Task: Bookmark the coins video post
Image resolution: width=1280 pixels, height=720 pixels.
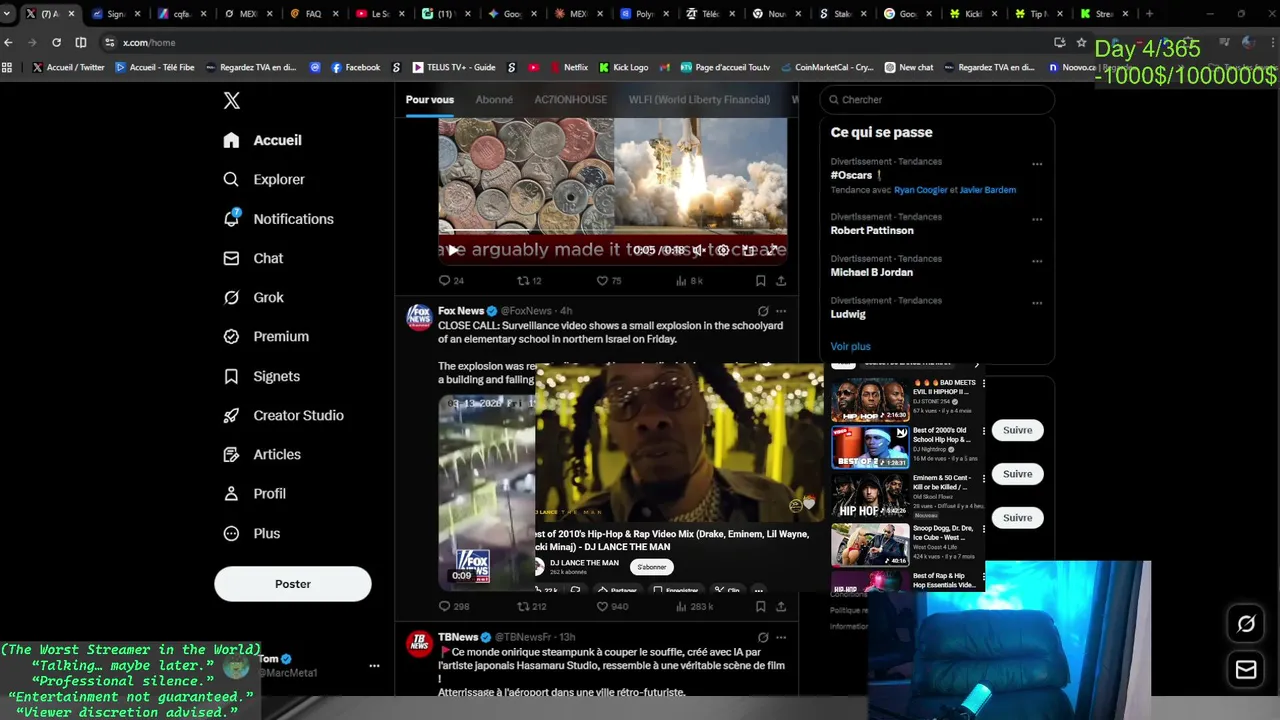Action: [x=761, y=281]
